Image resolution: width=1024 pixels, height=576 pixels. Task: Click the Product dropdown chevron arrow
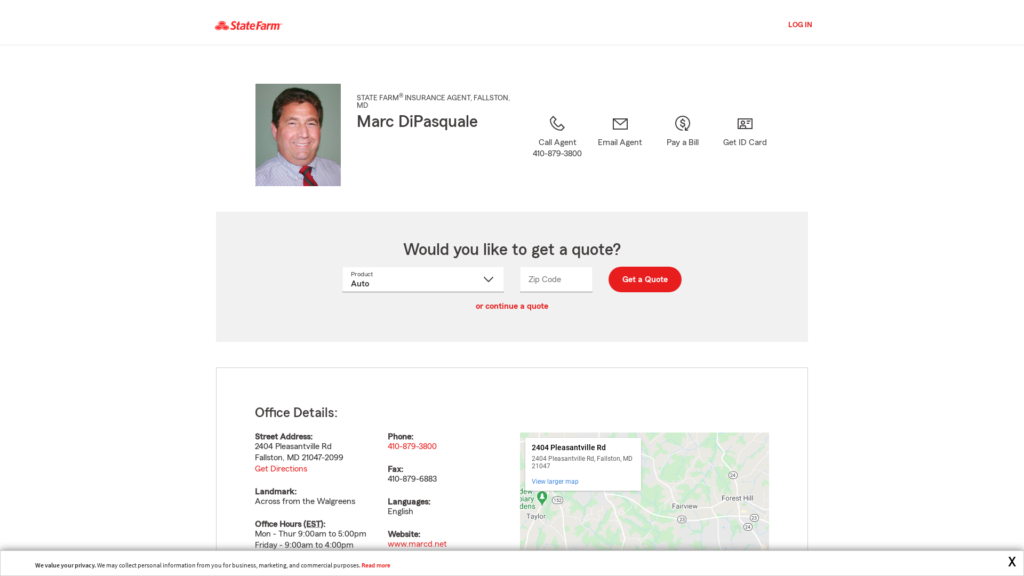pos(488,280)
